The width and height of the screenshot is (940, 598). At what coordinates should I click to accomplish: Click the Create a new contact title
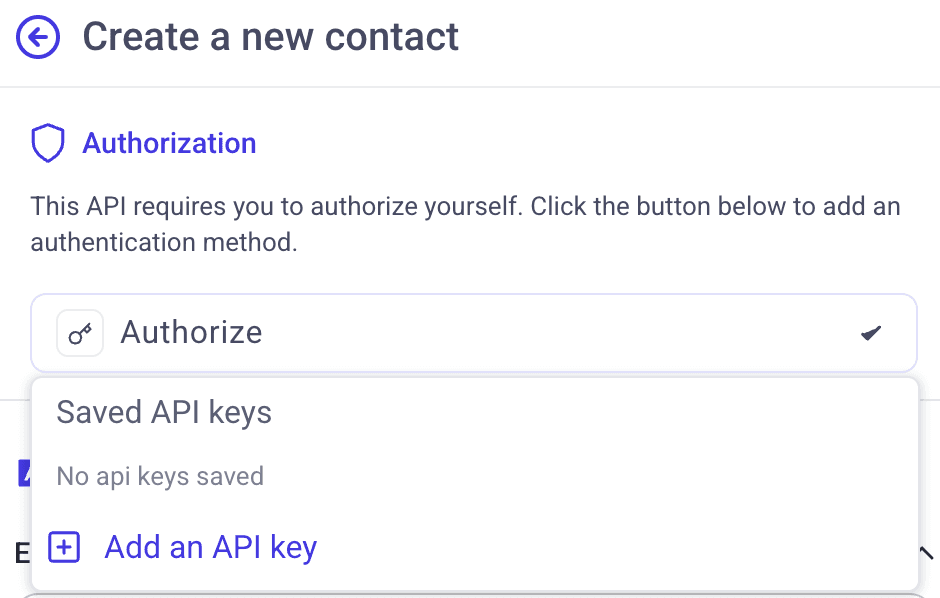point(271,37)
